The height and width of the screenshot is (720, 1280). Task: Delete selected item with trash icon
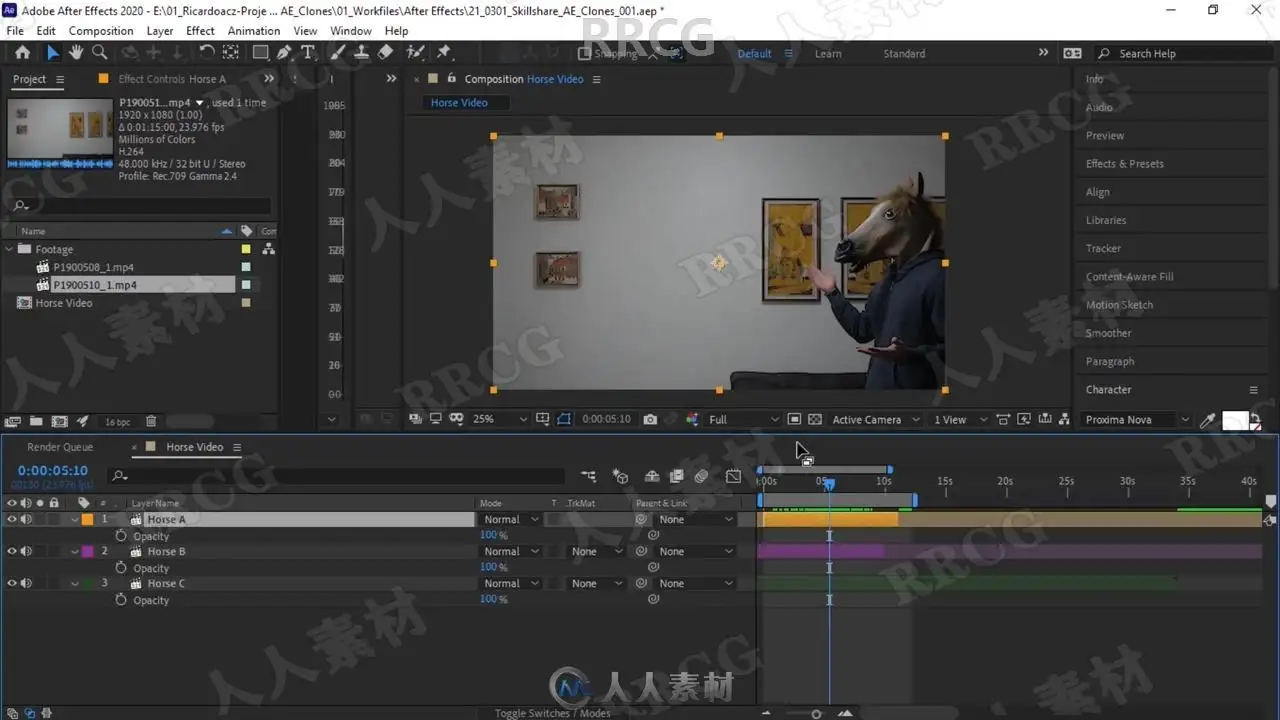click(151, 422)
